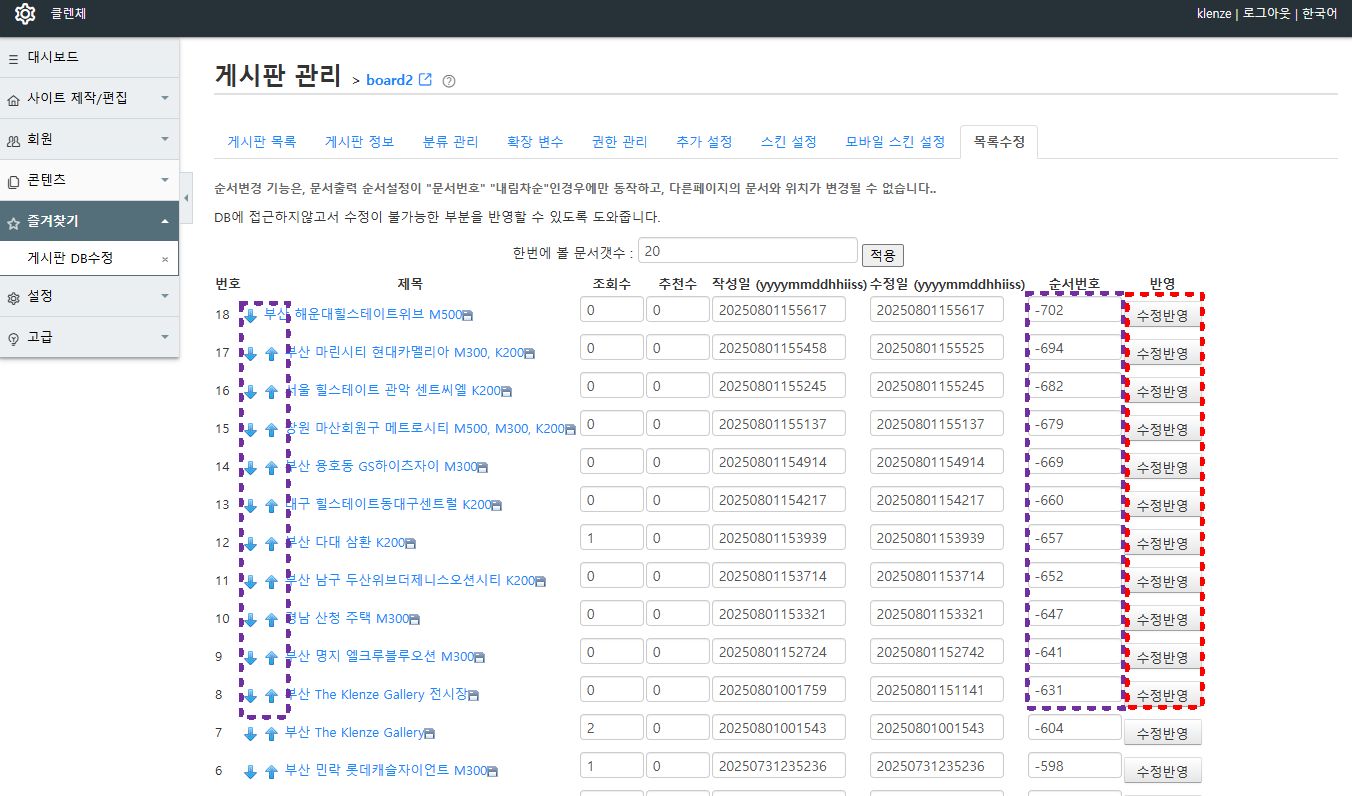Focus 작성일 field 20250801155617
1352x796 pixels.
point(779,310)
